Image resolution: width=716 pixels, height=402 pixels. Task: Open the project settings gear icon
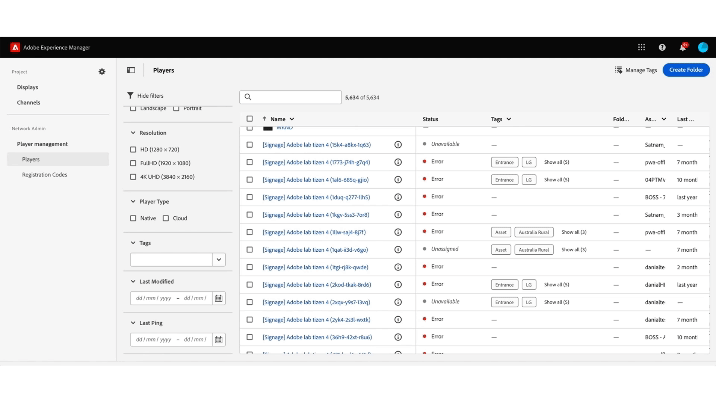(102, 72)
